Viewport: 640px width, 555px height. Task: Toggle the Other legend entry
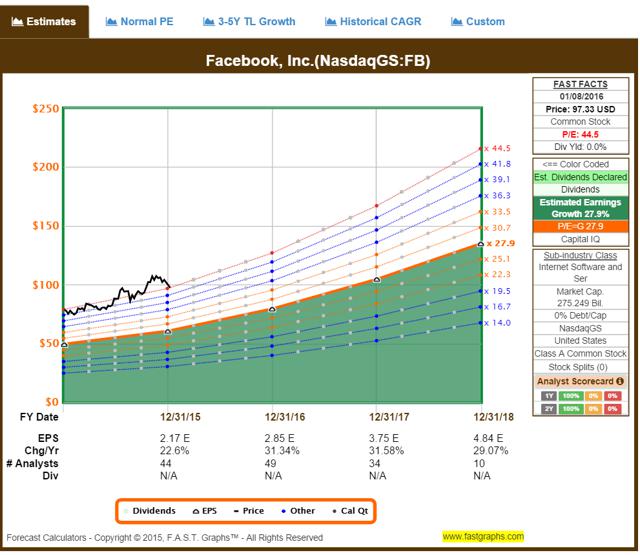coord(298,511)
